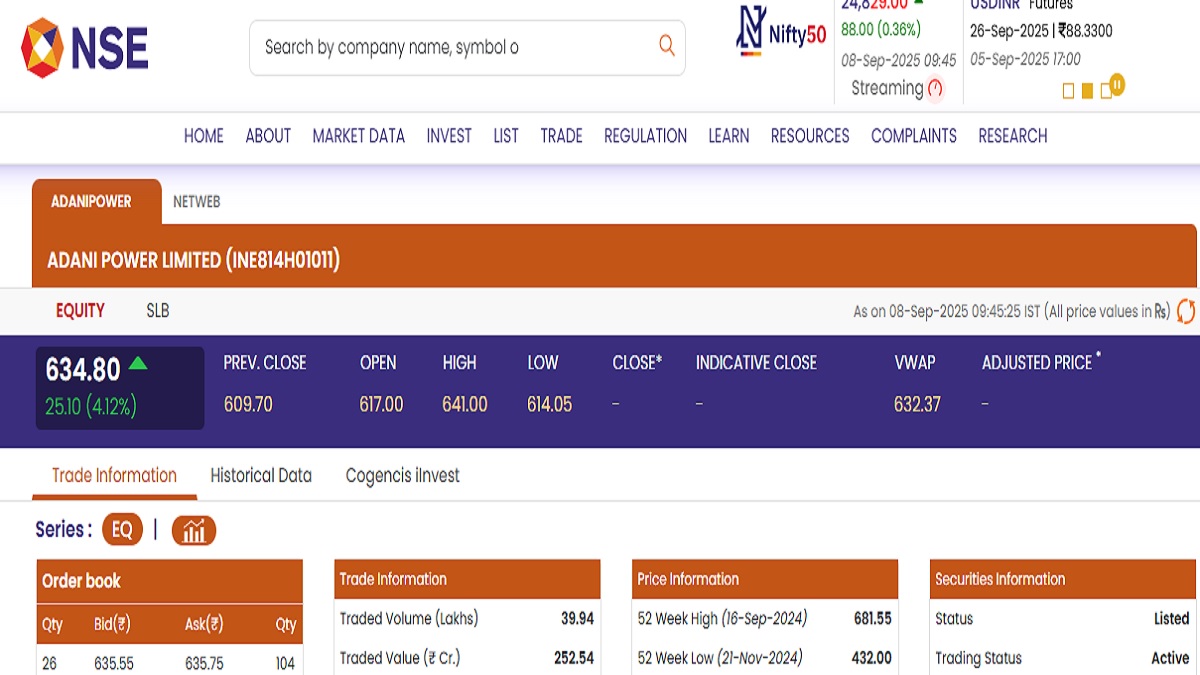Select the EQUITY segment
Image resolution: width=1200 pixels, height=675 pixels.
[80, 311]
